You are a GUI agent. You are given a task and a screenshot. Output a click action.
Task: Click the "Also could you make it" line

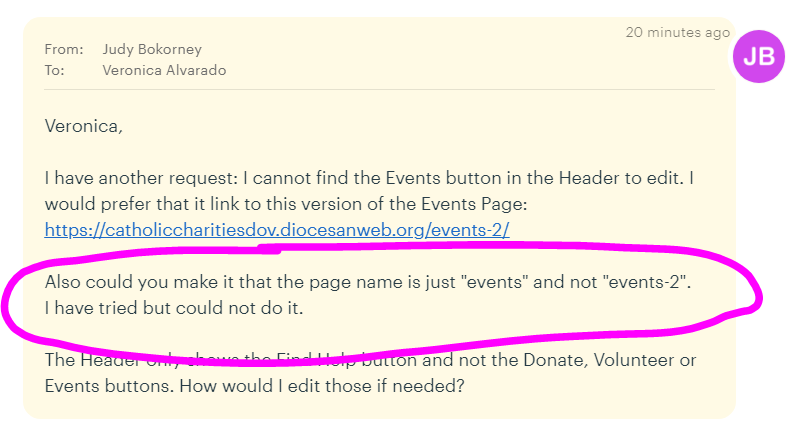pyautogui.click(x=130, y=282)
